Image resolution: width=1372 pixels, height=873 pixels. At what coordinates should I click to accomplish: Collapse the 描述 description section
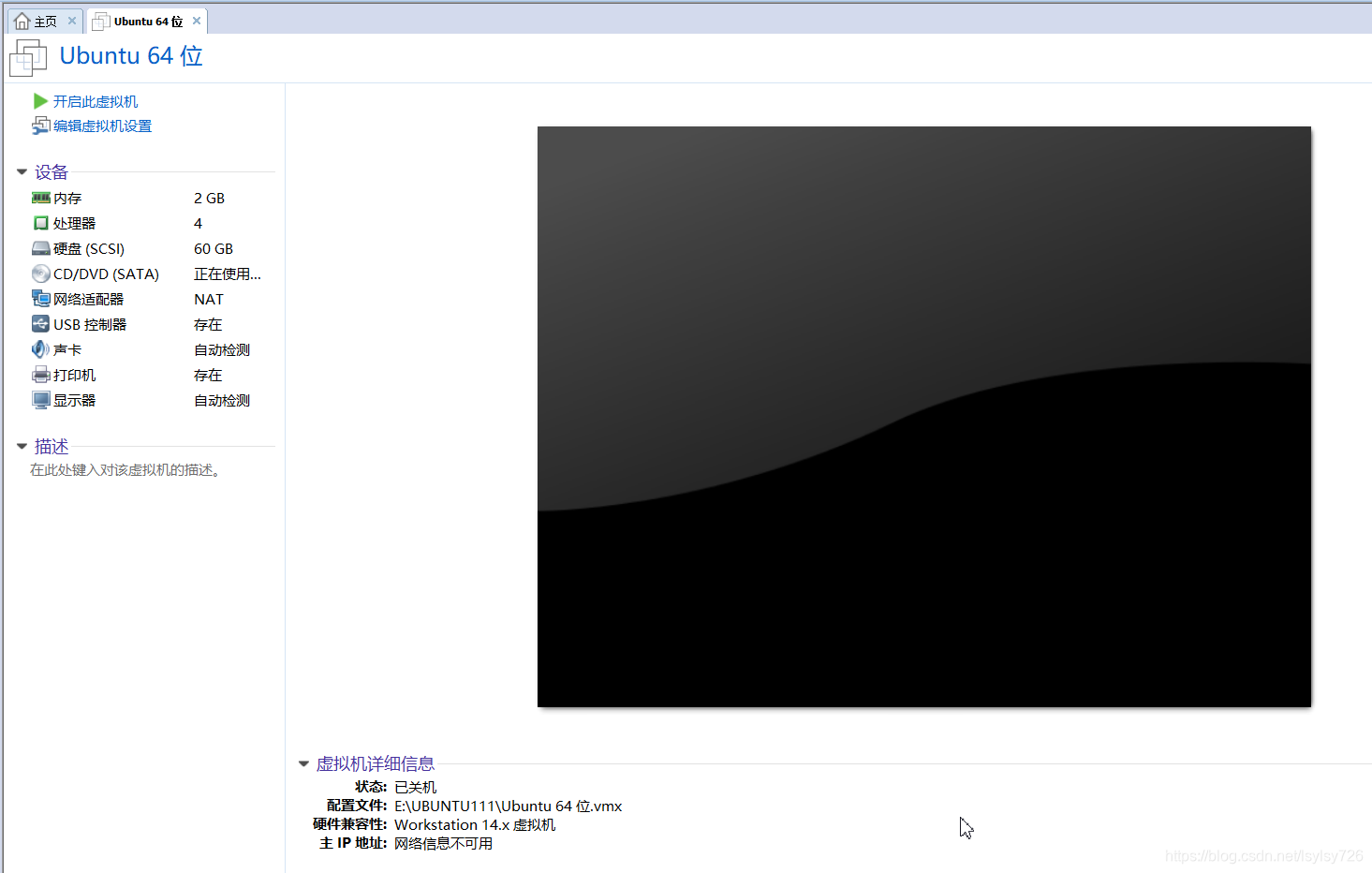(22, 447)
